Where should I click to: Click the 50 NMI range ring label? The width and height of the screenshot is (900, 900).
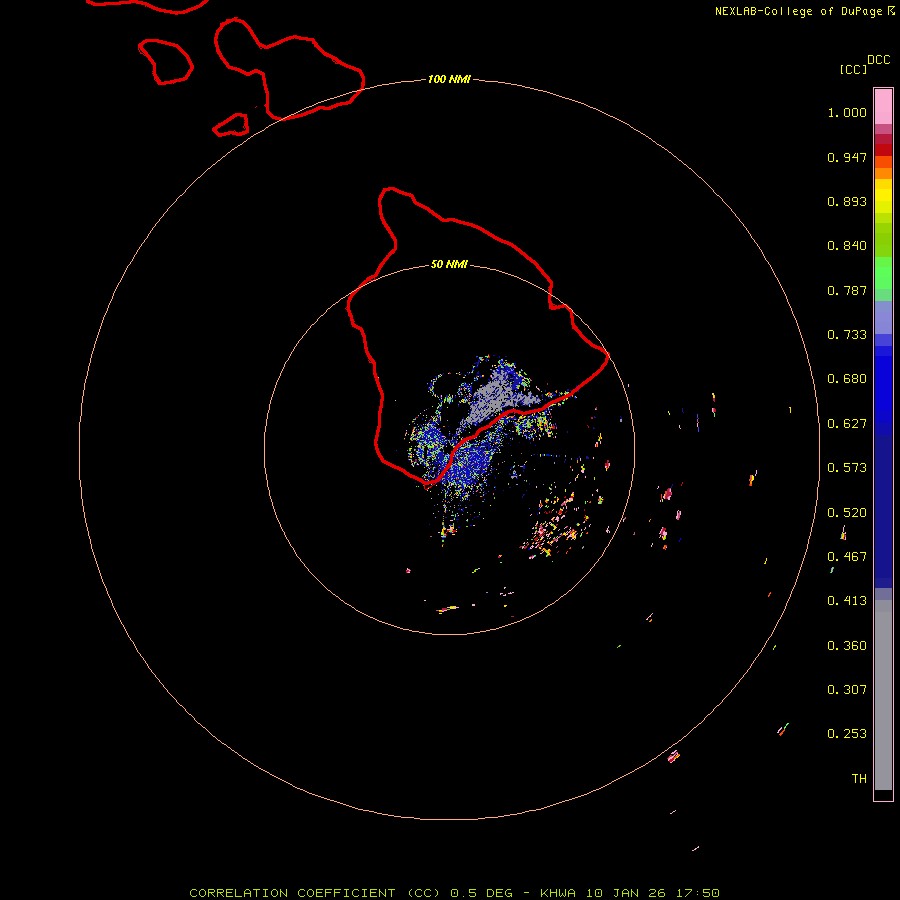449,264
